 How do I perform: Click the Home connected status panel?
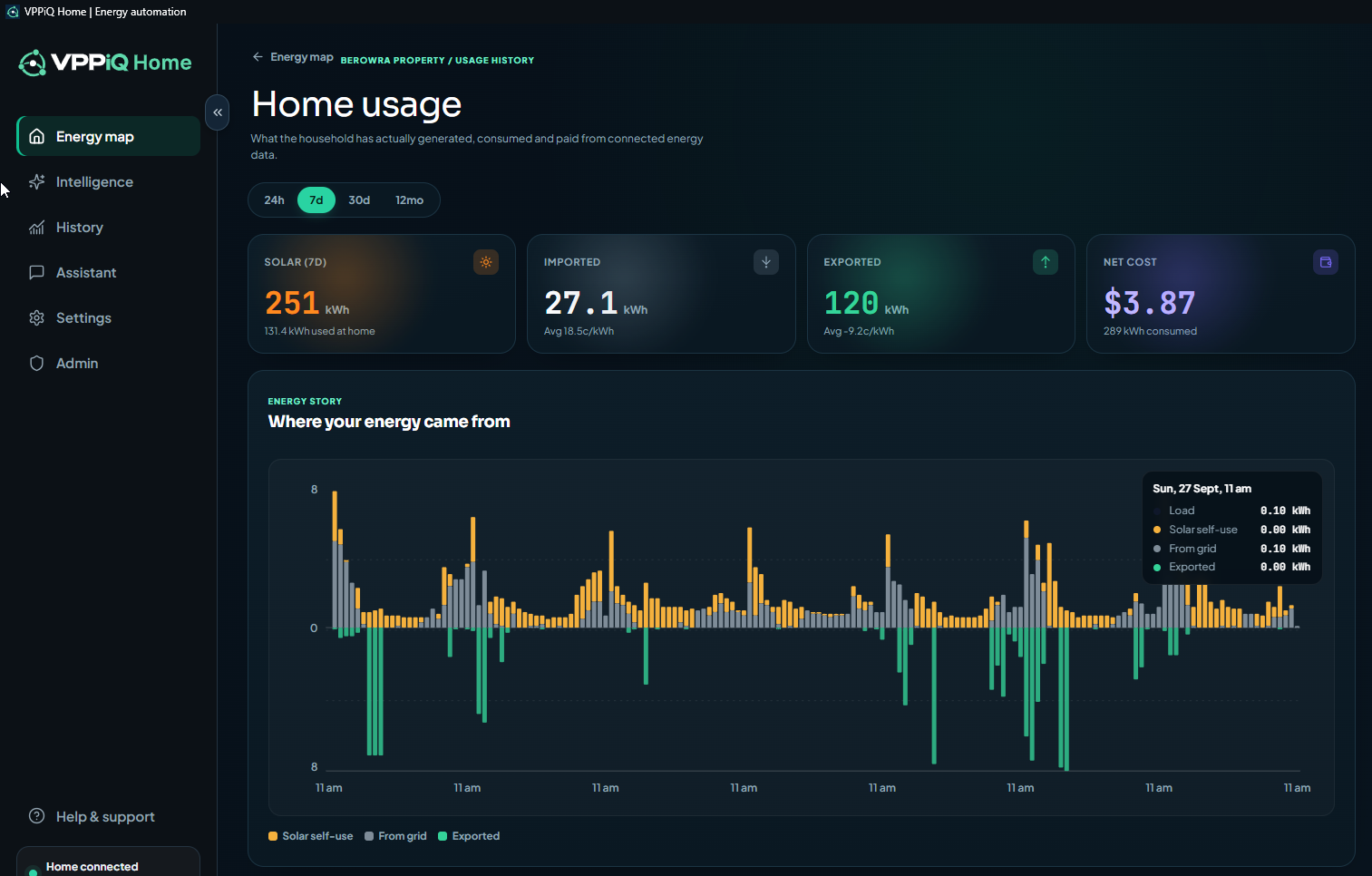[108, 862]
